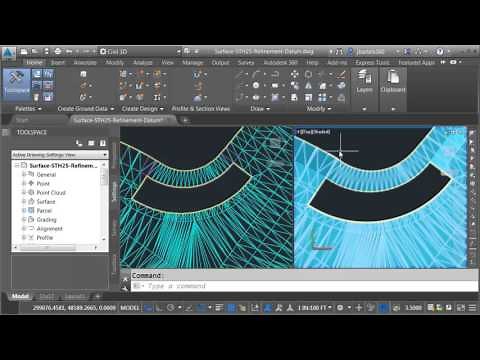Click the Save icon in quick access toolbar
This screenshot has height=360, width=480.
[x=46, y=51]
